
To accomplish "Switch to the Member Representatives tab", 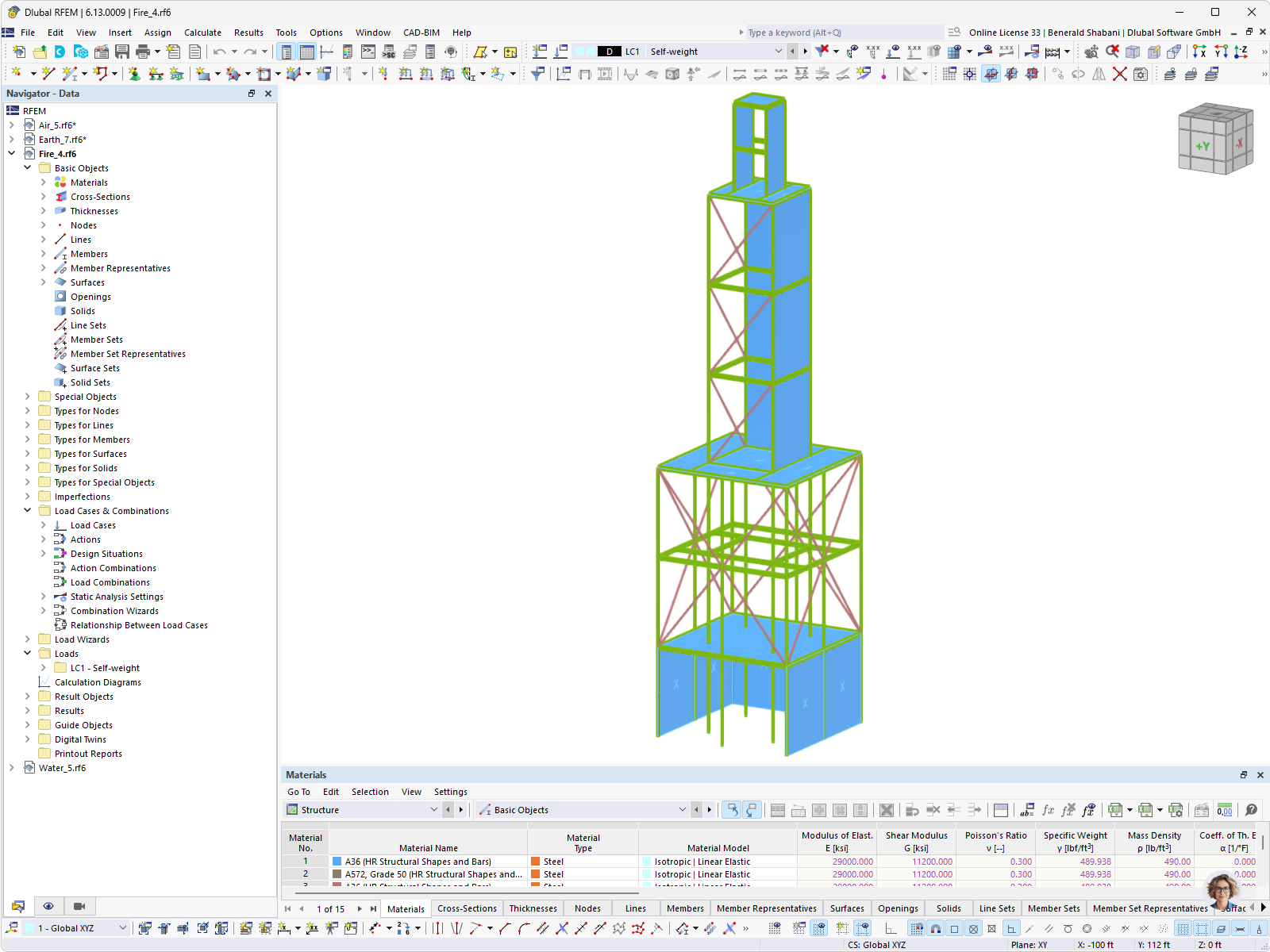I will pyautogui.click(x=766, y=908).
